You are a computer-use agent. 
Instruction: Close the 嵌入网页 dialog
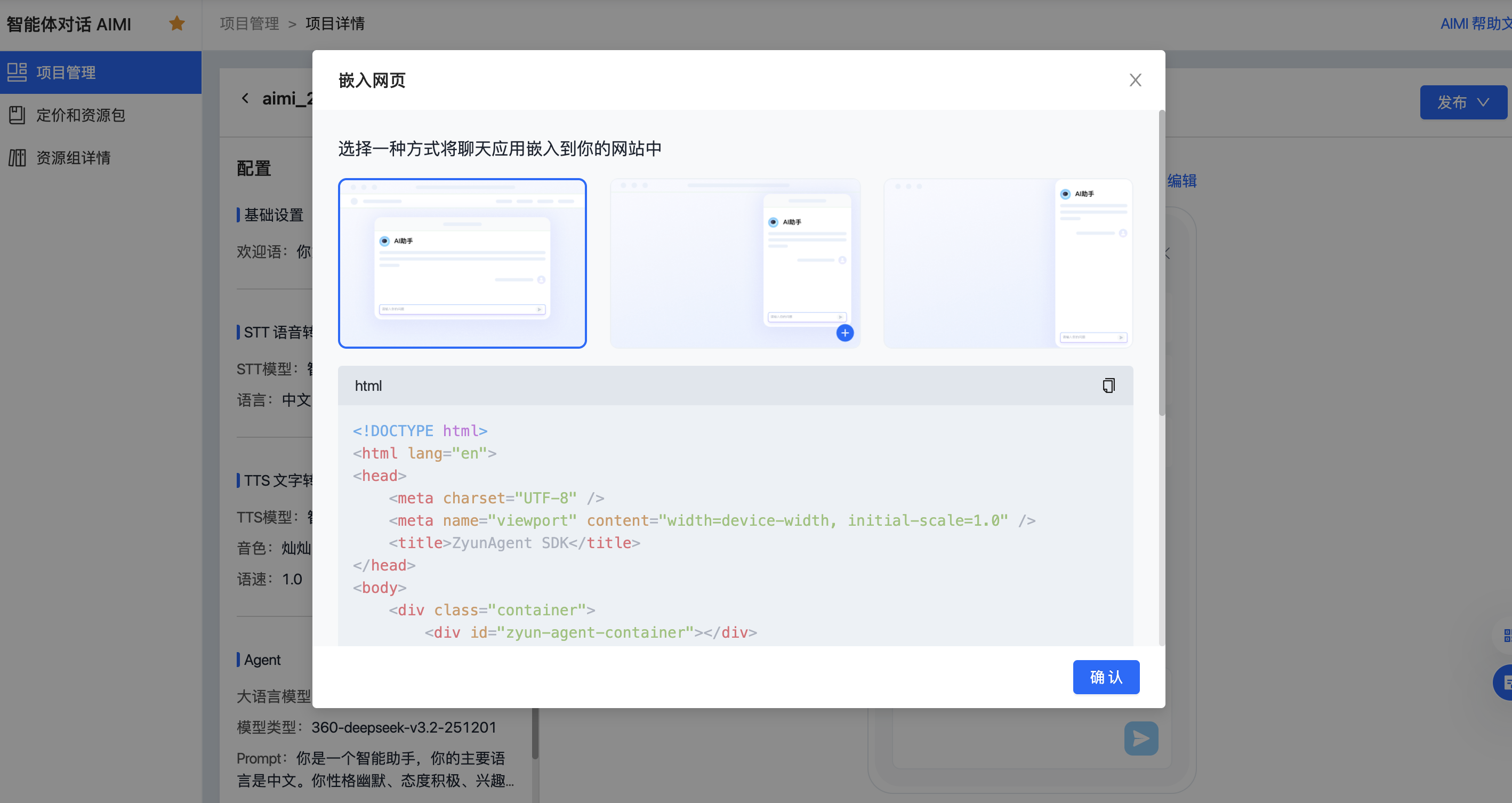point(1135,80)
